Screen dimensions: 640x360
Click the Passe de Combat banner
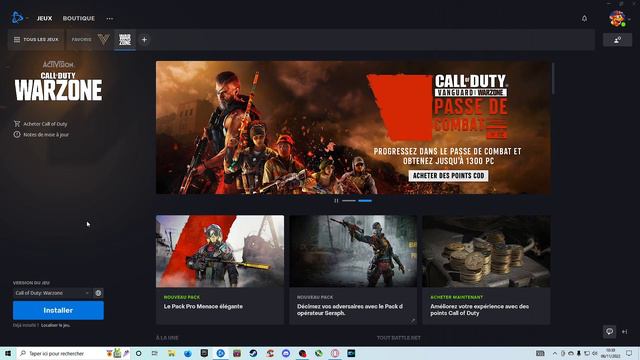[x=353, y=127]
